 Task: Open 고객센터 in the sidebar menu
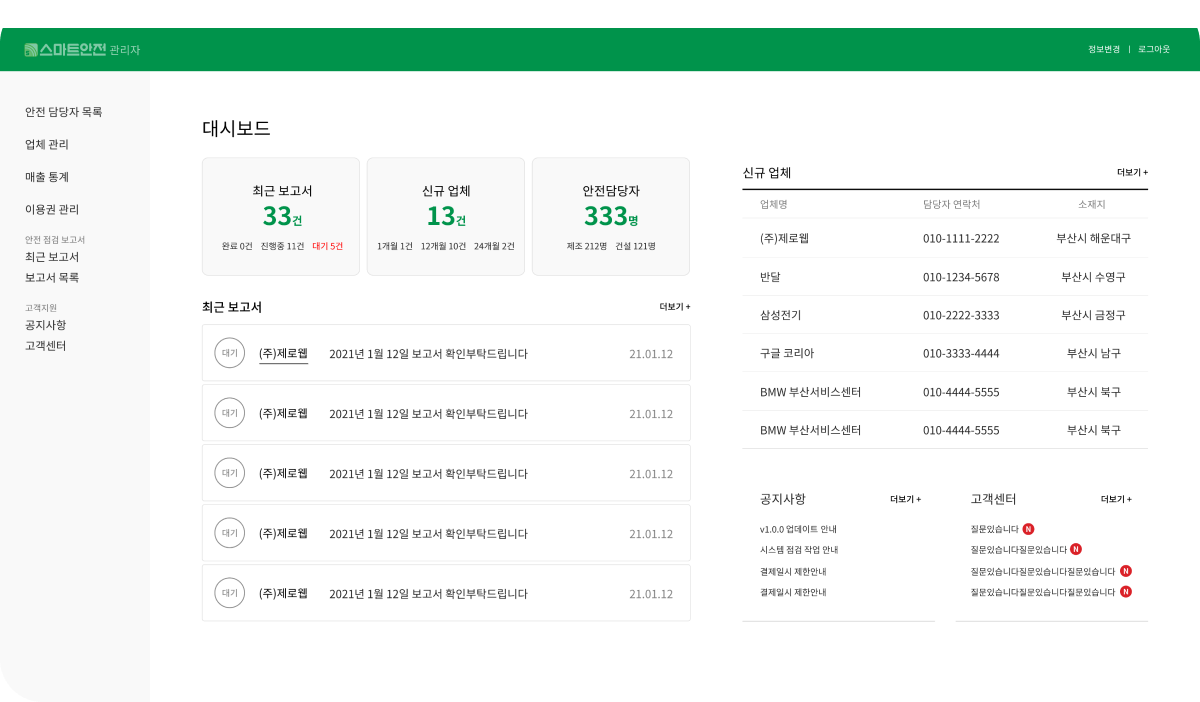(46, 346)
